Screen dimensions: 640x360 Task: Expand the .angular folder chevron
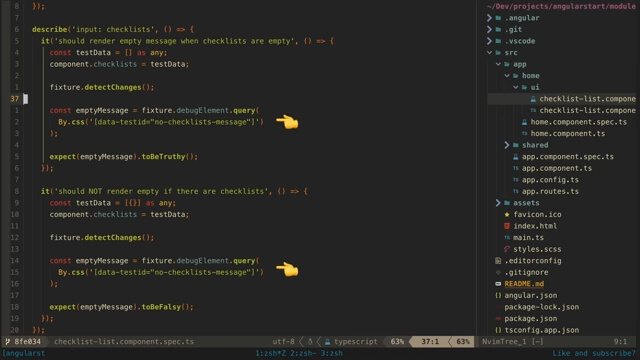(489, 18)
